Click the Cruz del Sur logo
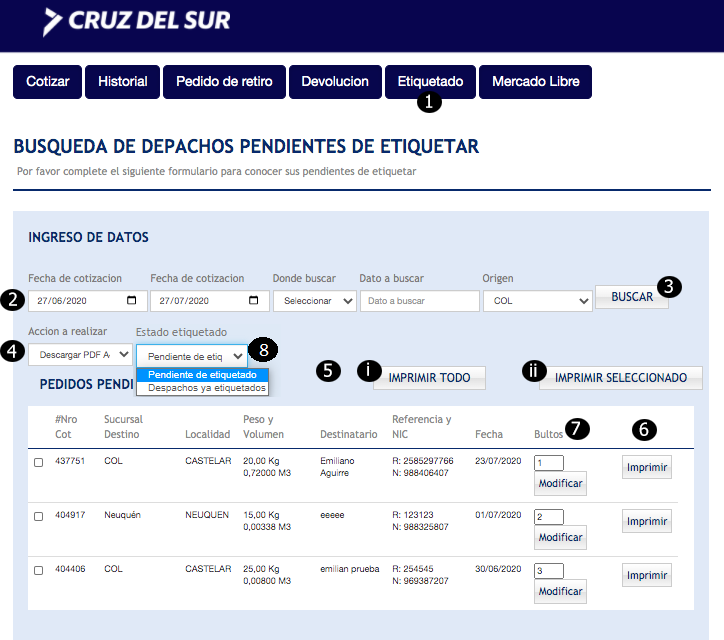This screenshot has height=640, width=724. [137, 21]
